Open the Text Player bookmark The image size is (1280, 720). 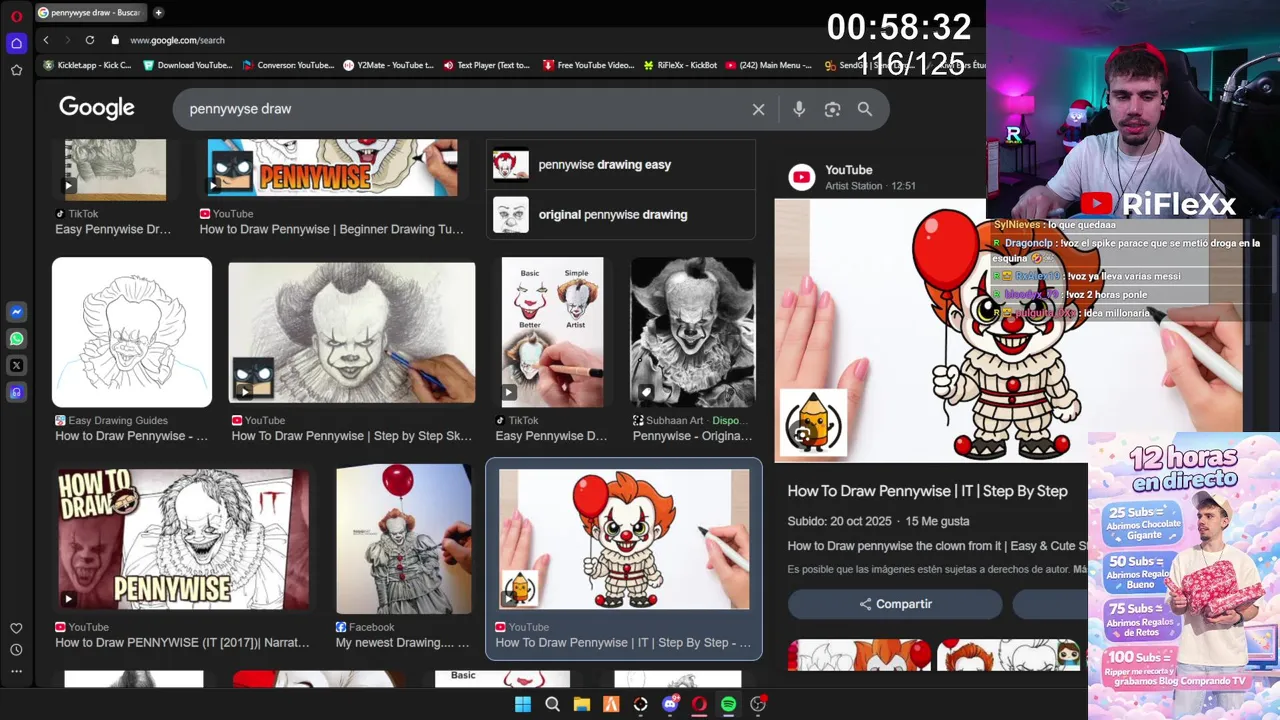tap(487, 65)
